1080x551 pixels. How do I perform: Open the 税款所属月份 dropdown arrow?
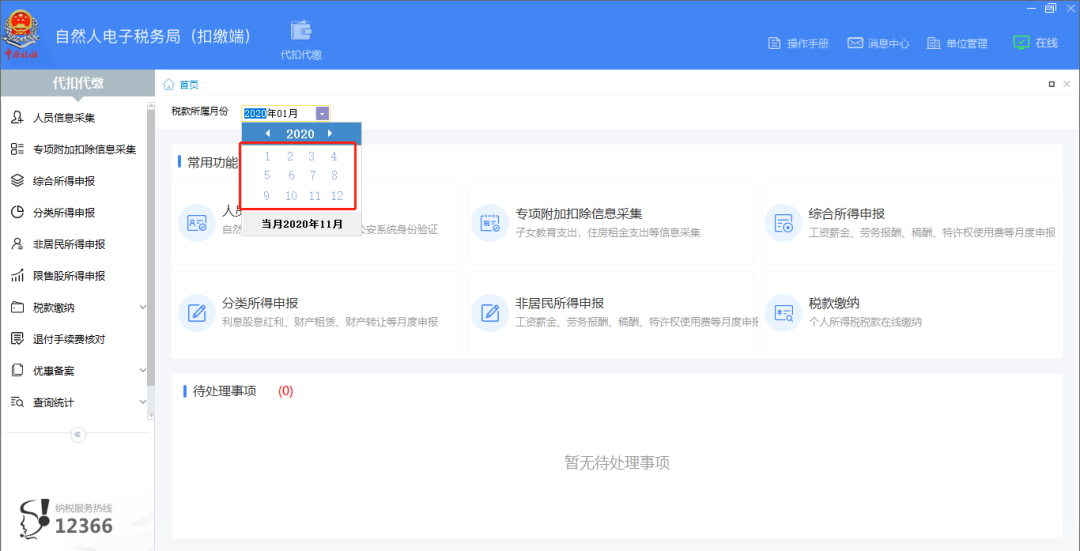tap(322, 114)
